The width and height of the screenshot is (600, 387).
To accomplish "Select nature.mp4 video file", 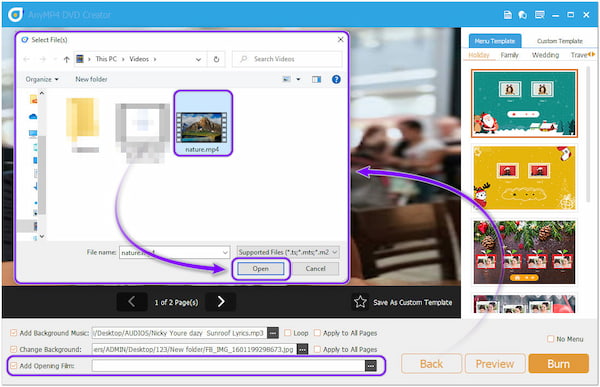I will point(203,123).
